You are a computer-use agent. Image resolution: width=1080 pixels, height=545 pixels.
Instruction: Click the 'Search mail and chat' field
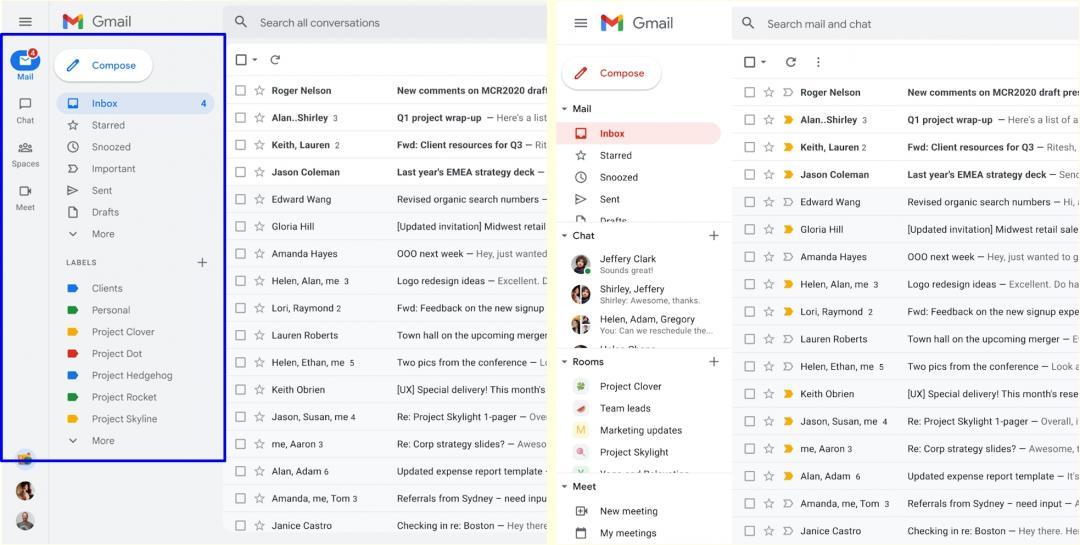pos(905,23)
